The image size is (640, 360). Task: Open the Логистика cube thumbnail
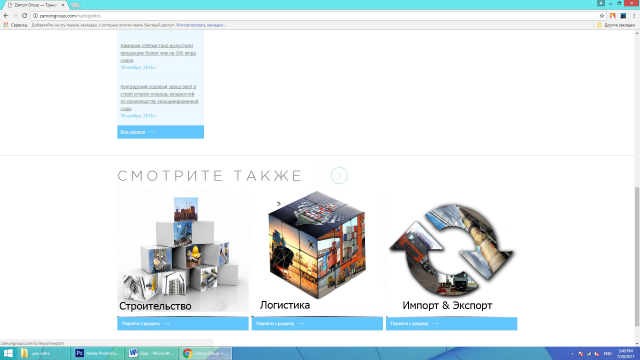pyautogui.click(x=317, y=245)
